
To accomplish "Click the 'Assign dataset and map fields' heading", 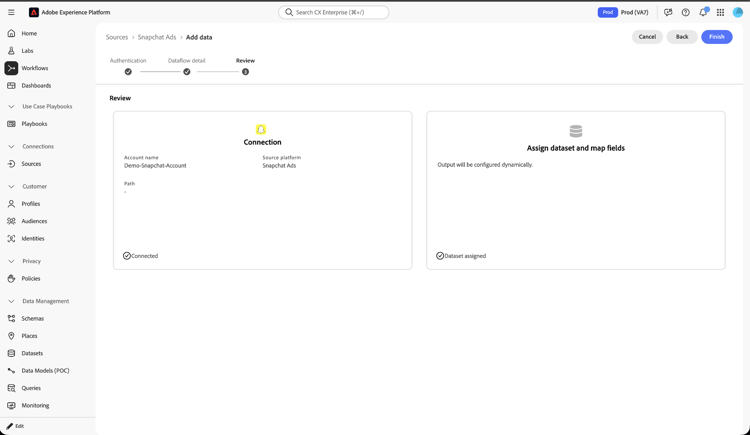I will (x=576, y=148).
